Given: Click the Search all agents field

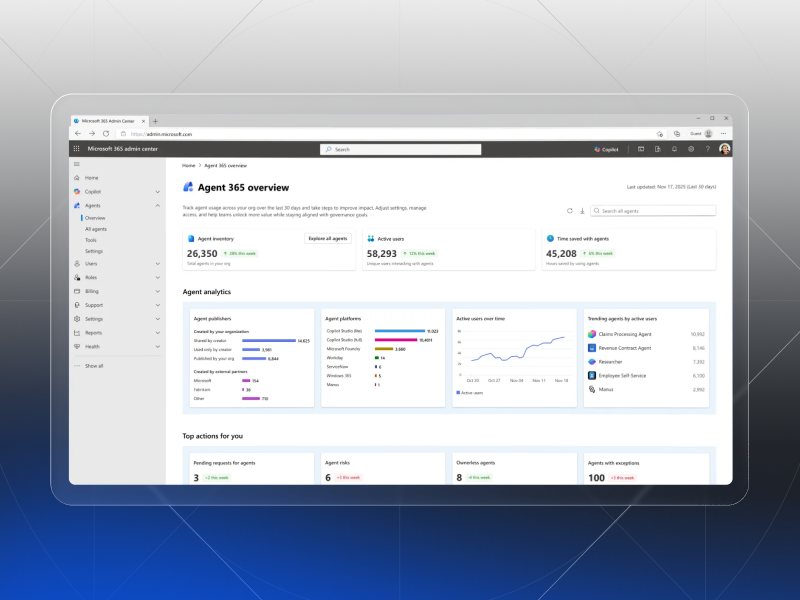Looking at the screenshot, I should [653, 211].
